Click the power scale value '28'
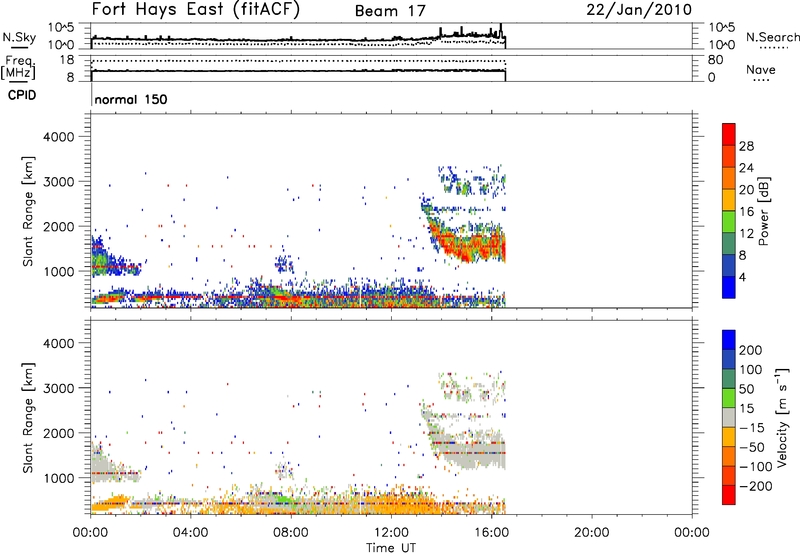Viewport: 800px width, 554px height. (x=746, y=146)
